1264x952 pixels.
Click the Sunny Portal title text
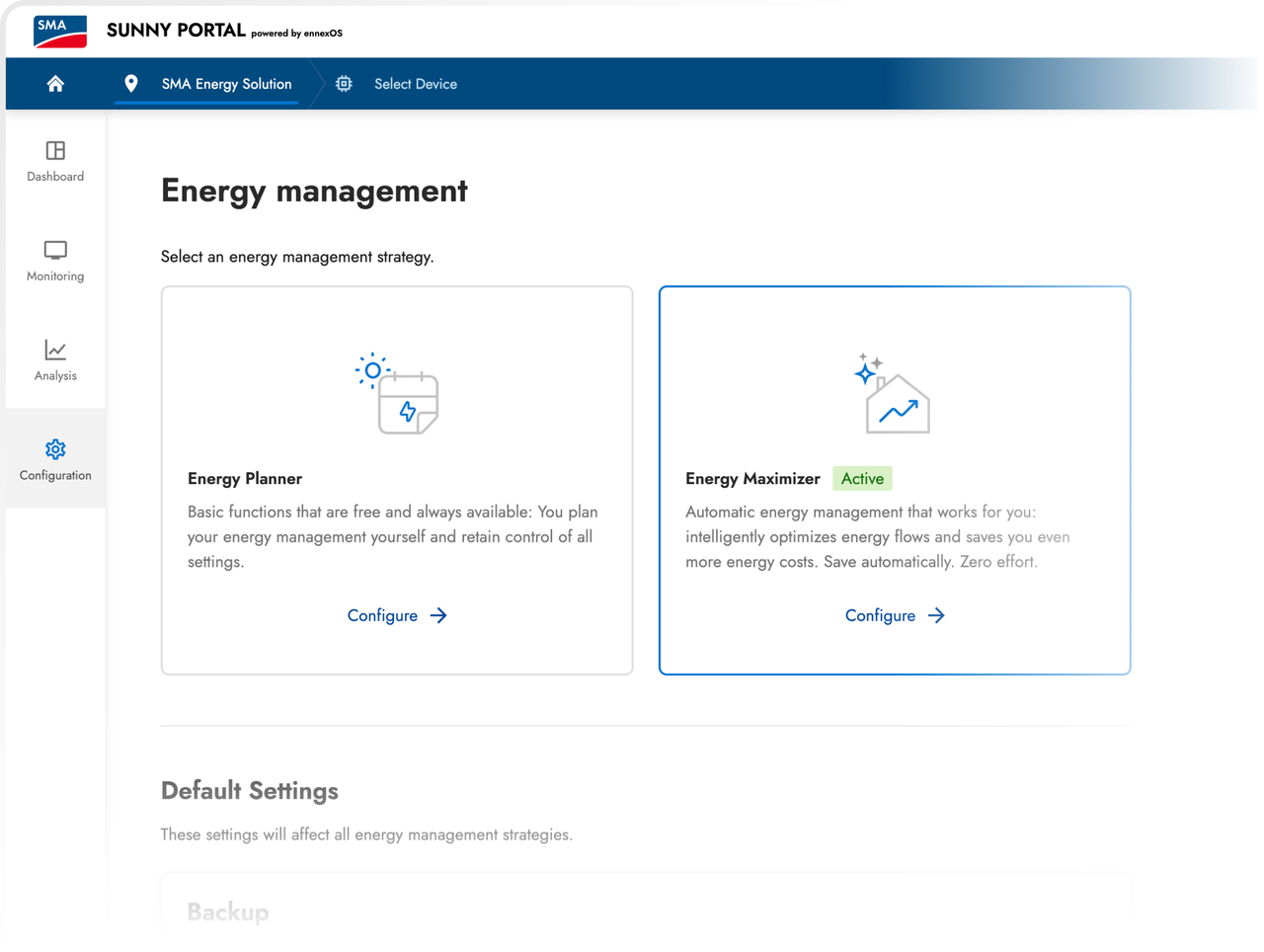point(176,30)
